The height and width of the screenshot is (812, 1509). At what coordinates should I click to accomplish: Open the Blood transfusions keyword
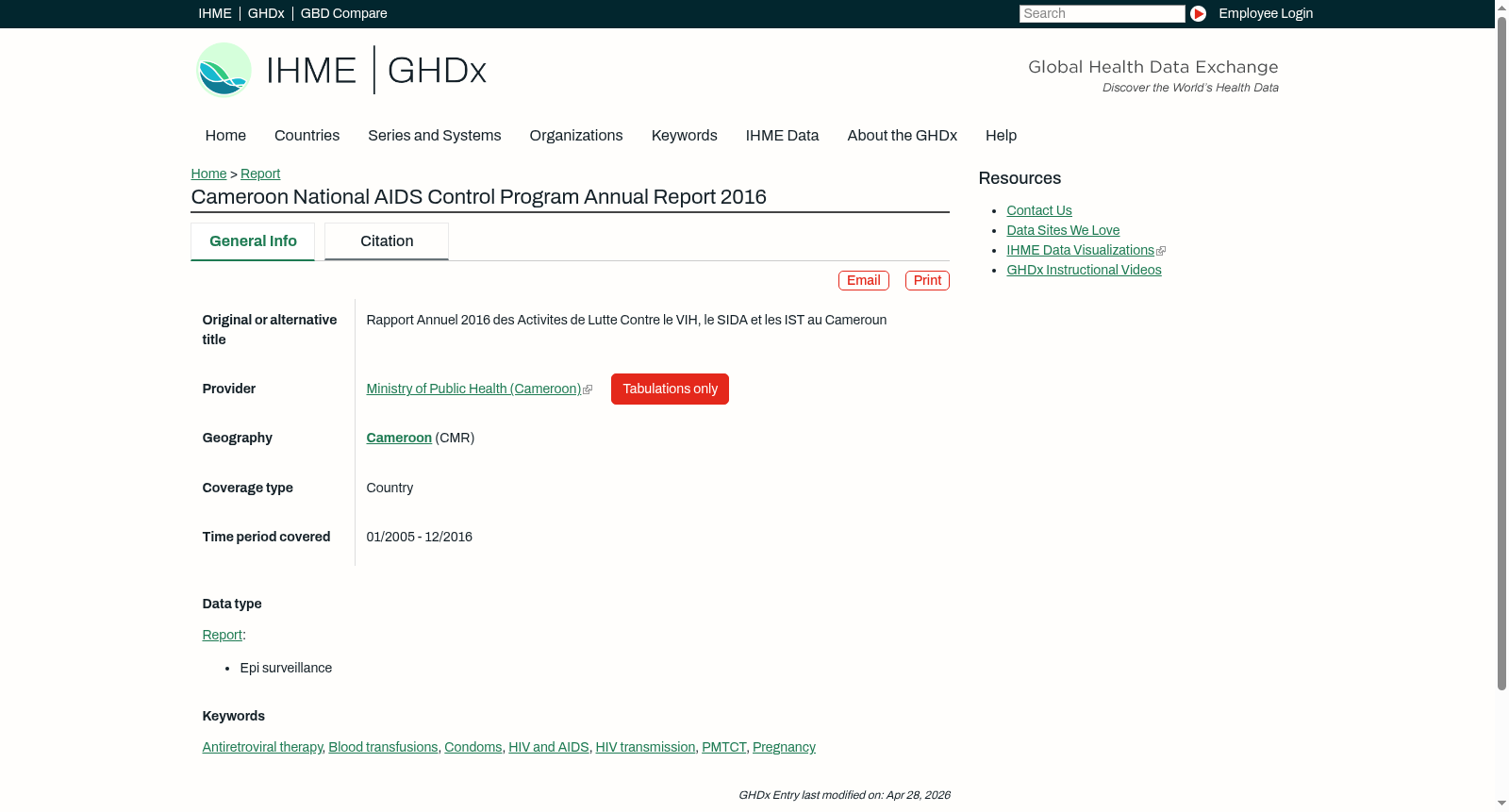click(x=383, y=747)
